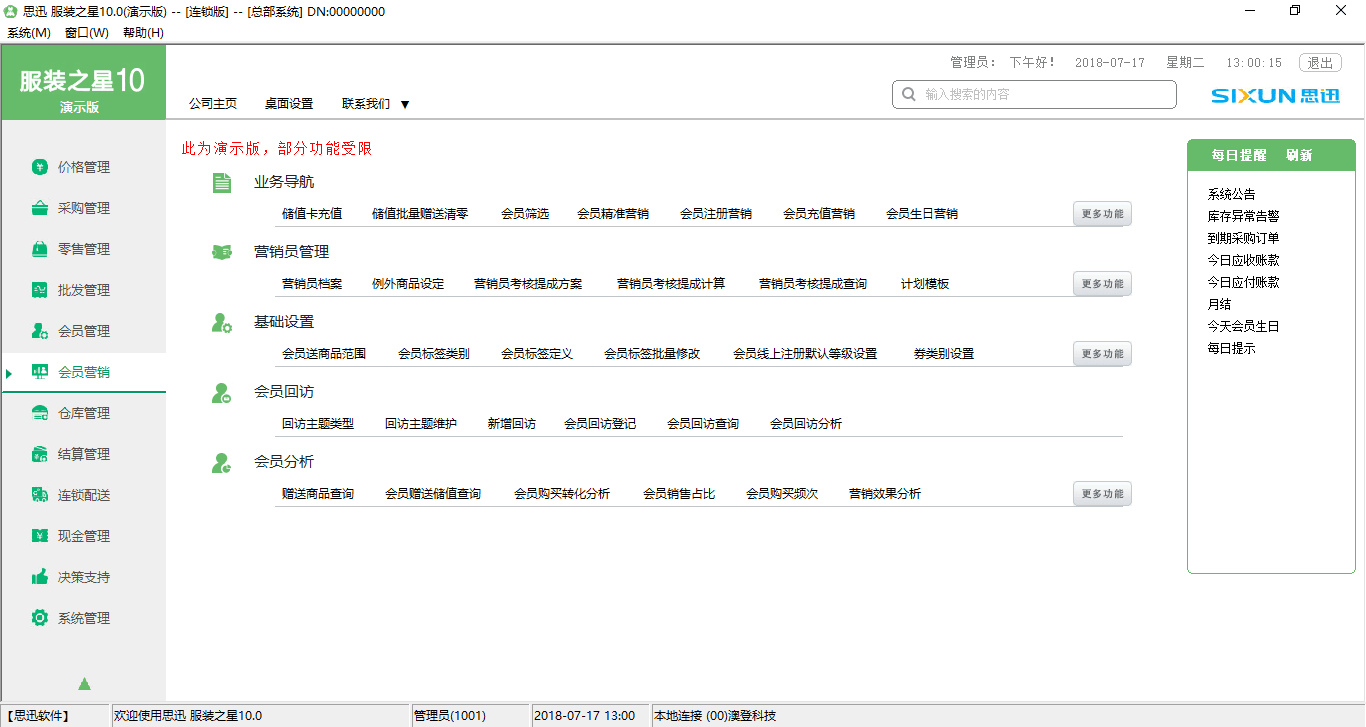Open 会员精准营销 link
The width and height of the screenshot is (1366, 727).
(613, 213)
